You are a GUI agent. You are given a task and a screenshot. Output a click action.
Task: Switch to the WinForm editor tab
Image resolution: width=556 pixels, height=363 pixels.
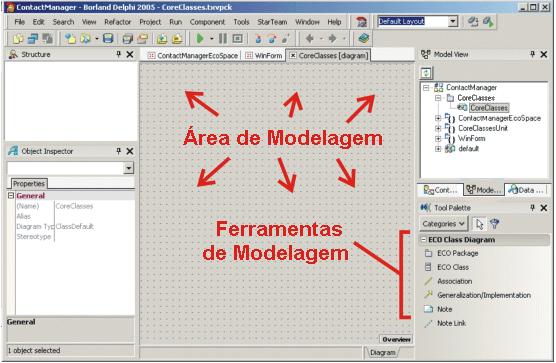[x=264, y=56]
